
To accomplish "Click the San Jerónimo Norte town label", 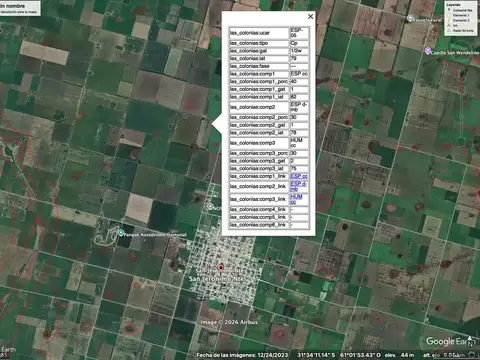I will click(216, 279).
